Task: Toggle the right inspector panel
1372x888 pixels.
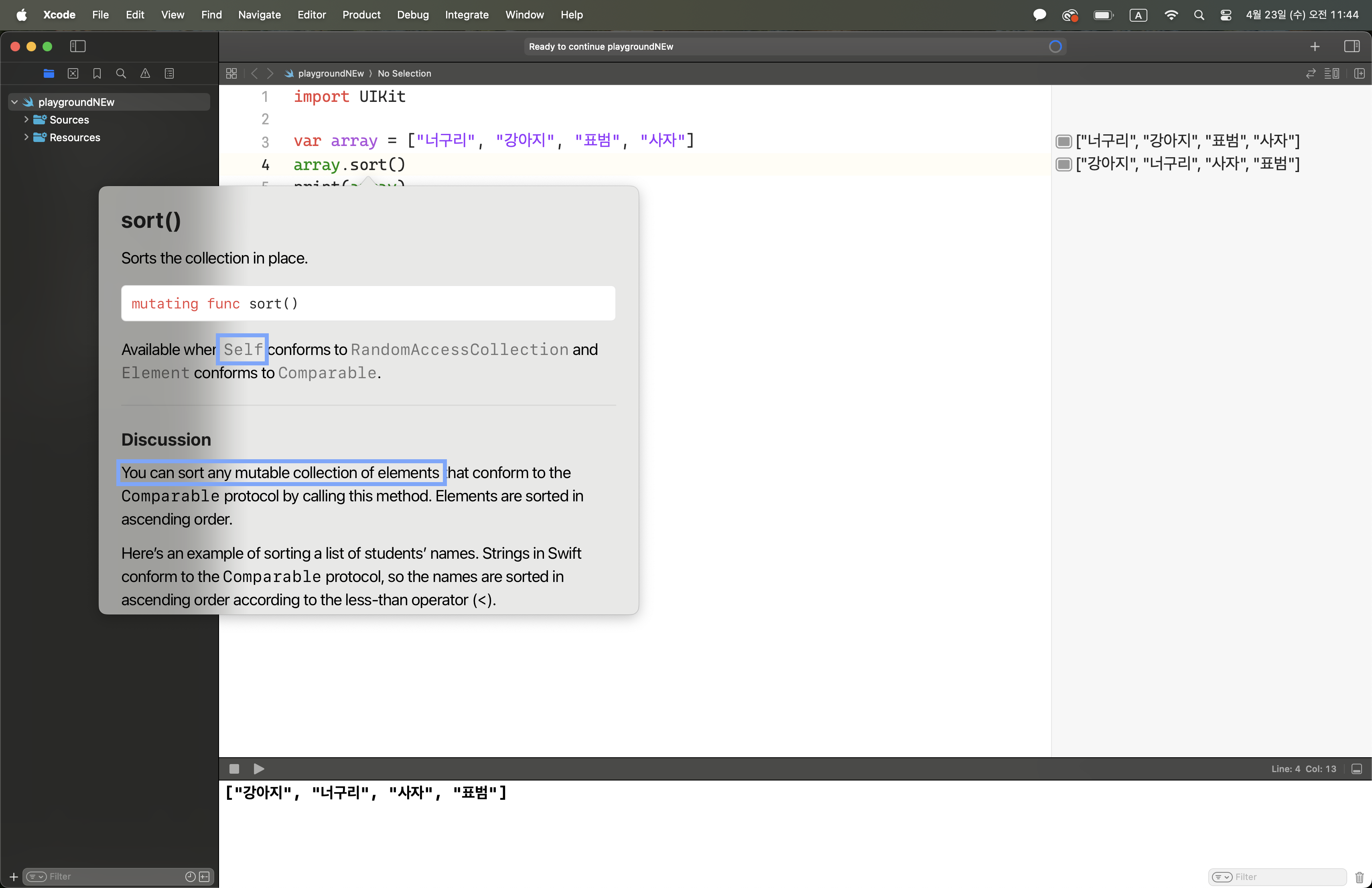Action: coord(1351,46)
